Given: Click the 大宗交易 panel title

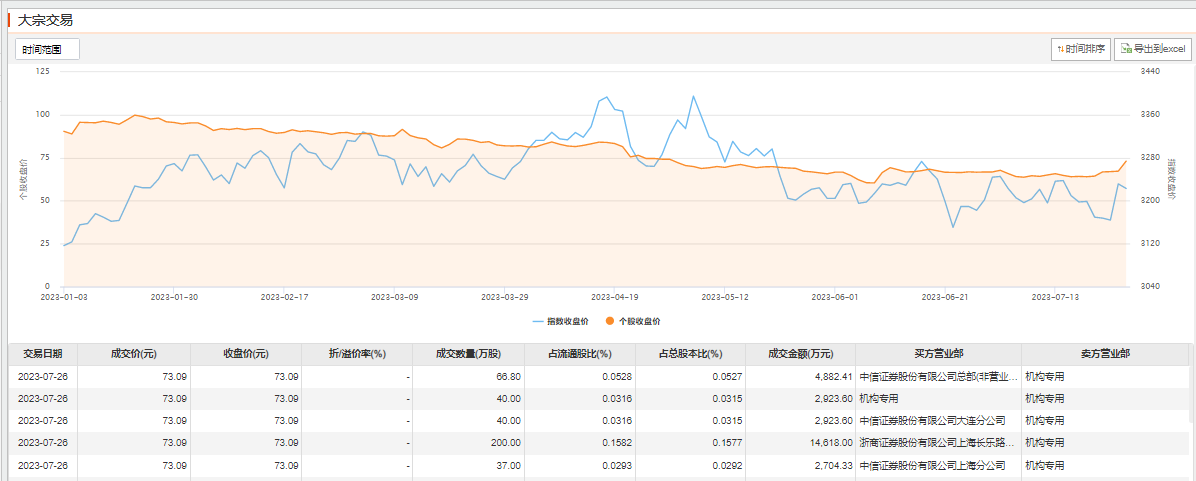Looking at the screenshot, I should tap(45, 21).
